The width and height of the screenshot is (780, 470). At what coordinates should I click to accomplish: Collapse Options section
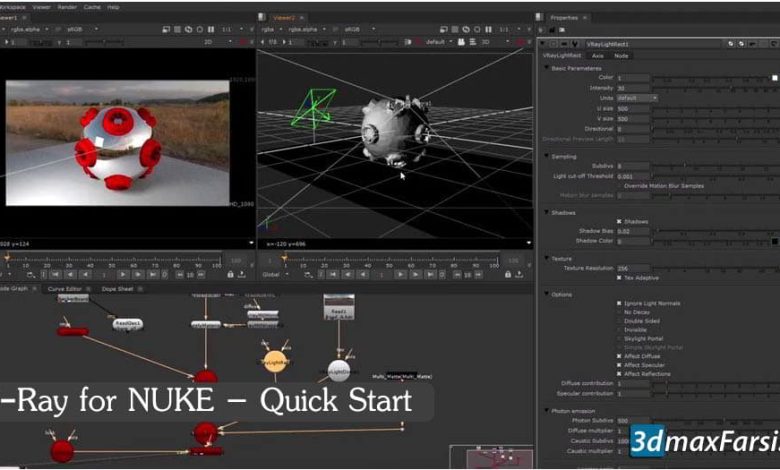pyautogui.click(x=547, y=294)
